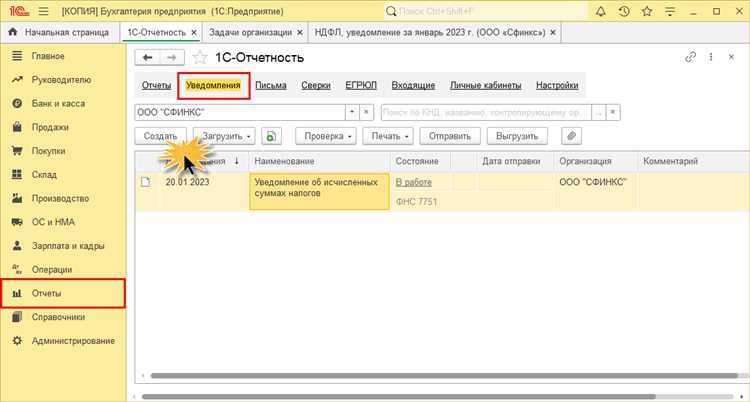The image size is (750, 402).
Task: Go back with the left arrow button
Action: [147, 57]
